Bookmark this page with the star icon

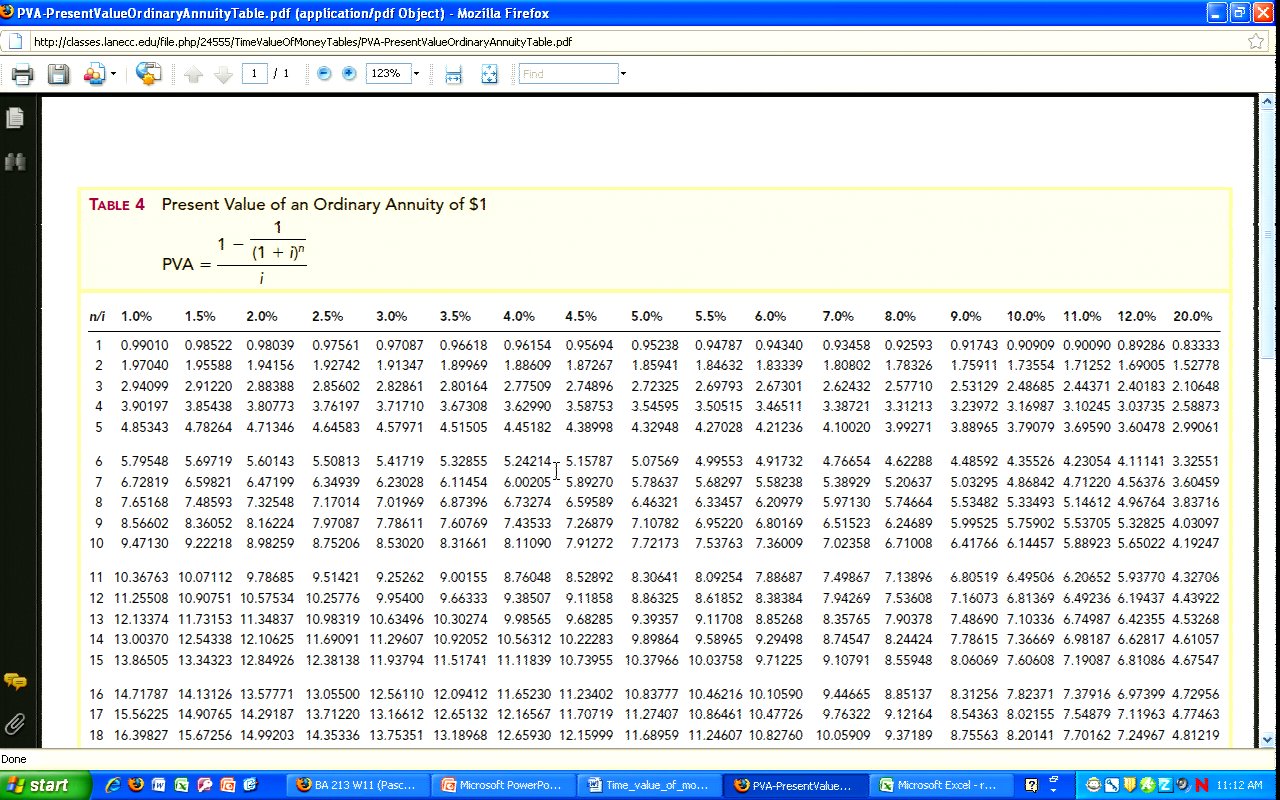pos(1256,41)
